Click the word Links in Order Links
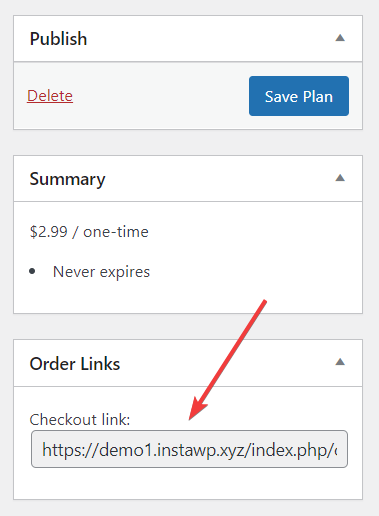Image resolution: width=379 pixels, height=516 pixels. pos(100,364)
